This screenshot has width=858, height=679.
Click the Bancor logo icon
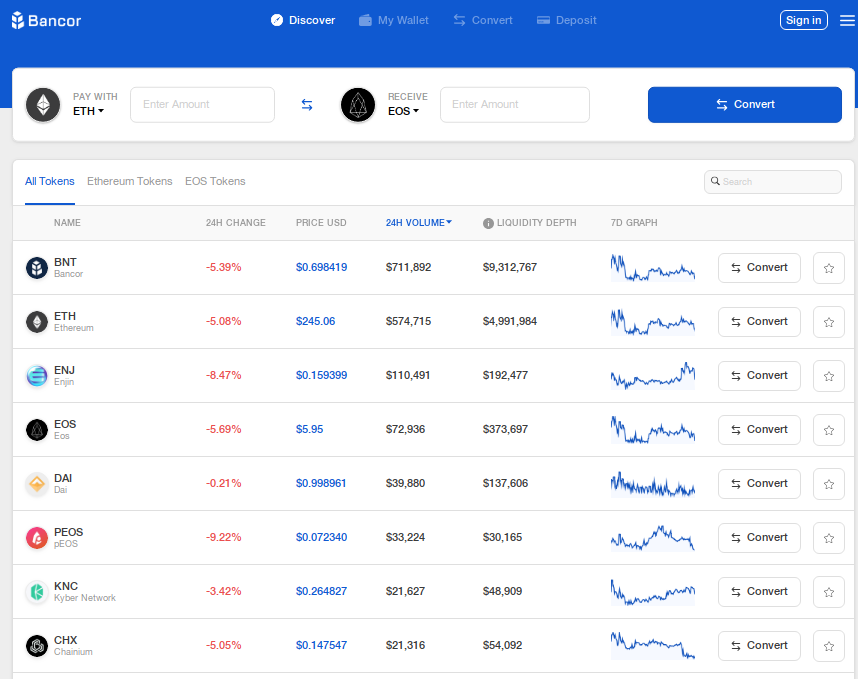[18, 20]
